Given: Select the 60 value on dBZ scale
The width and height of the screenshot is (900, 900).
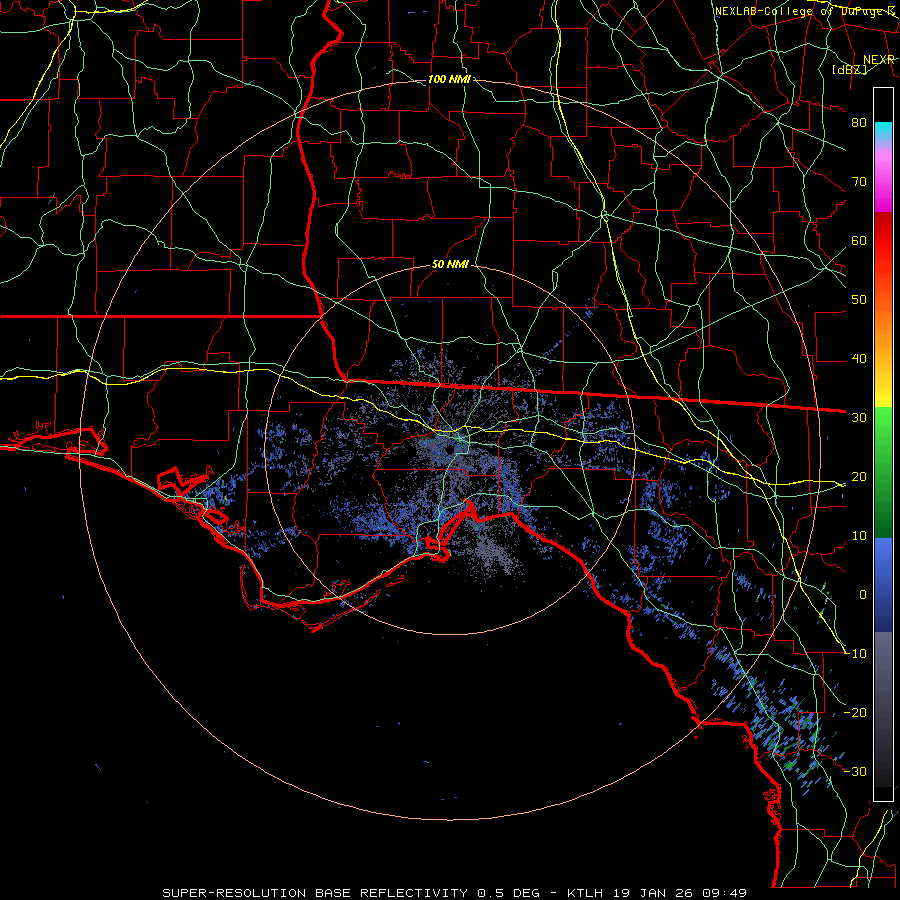Looking at the screenshot, I should point(859,241).
